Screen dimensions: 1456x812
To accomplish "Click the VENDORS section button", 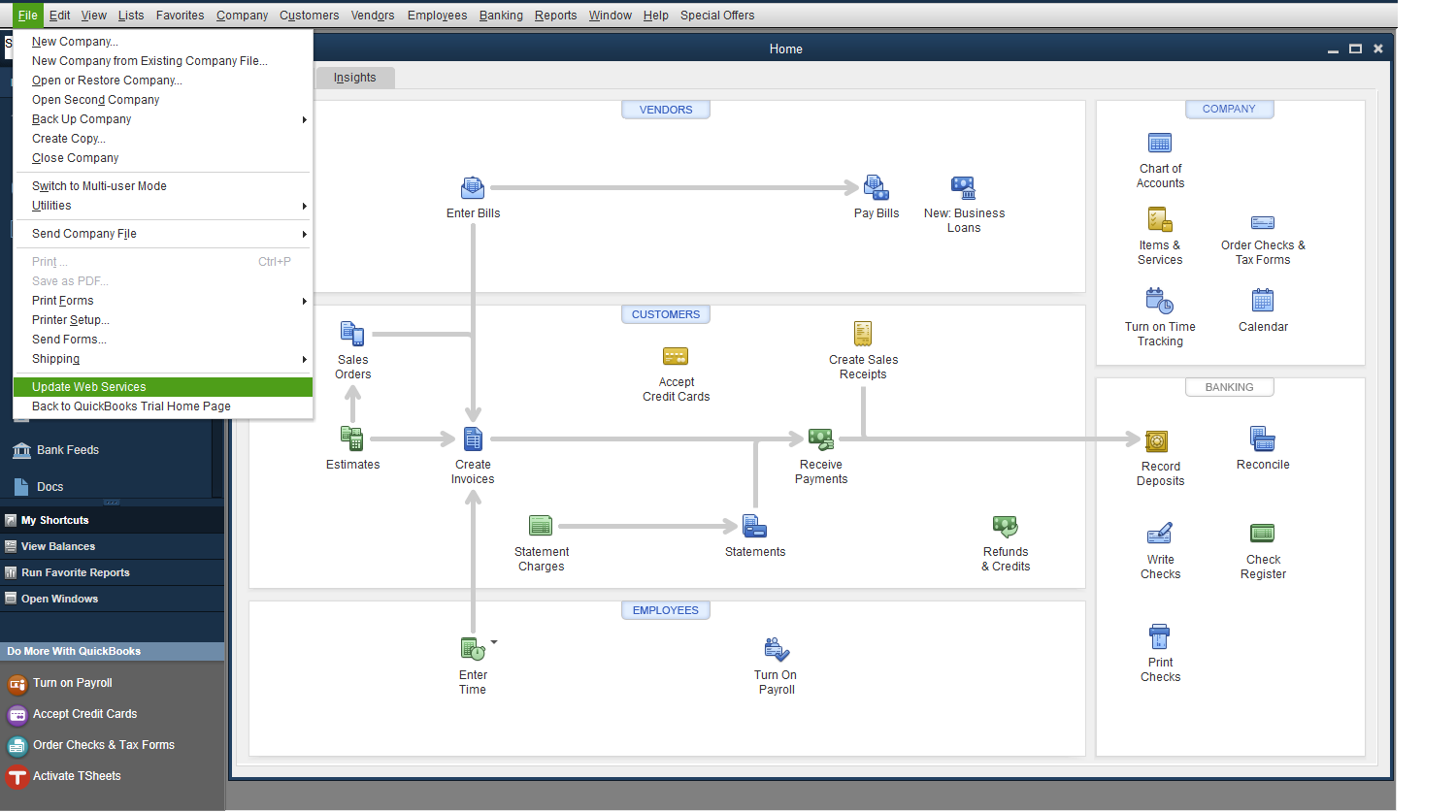I will [x=666, y=110].
